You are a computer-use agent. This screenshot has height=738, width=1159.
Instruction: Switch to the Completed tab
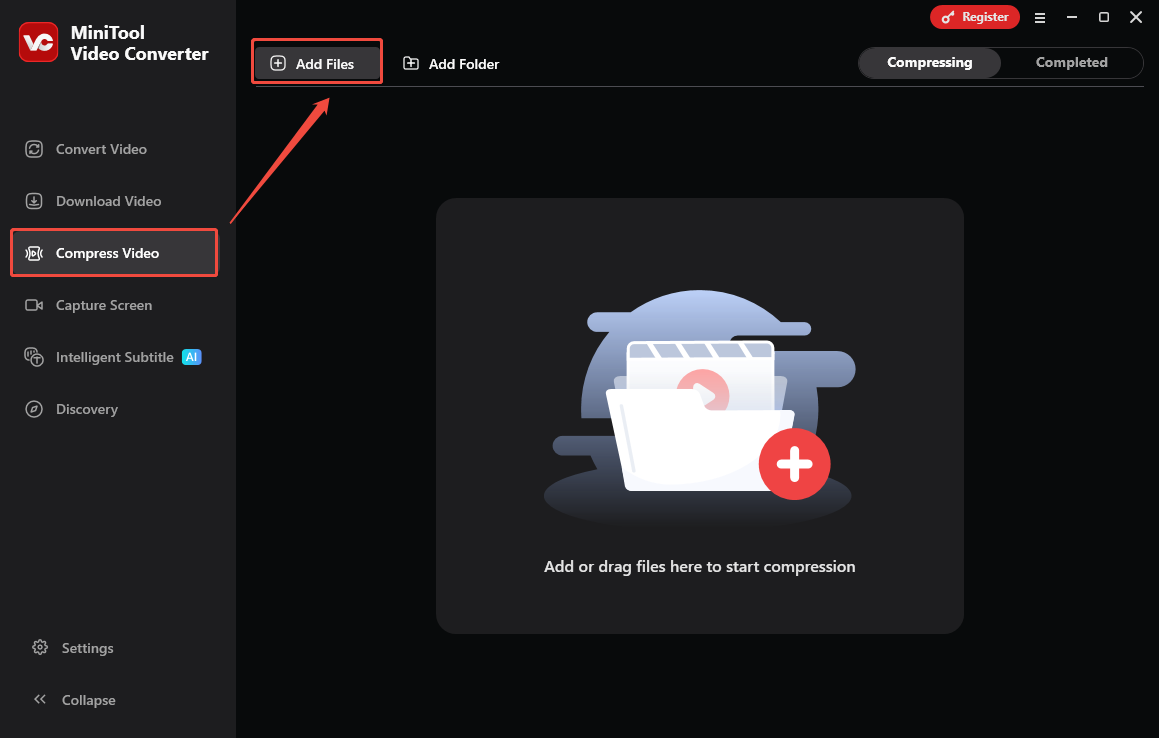point(1071,62)
